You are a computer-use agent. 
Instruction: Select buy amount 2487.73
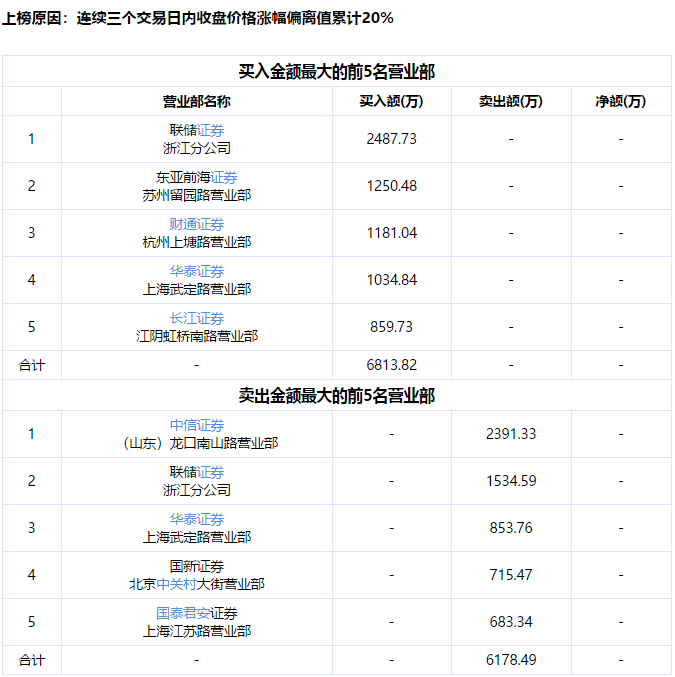click(x=391, y=139)
